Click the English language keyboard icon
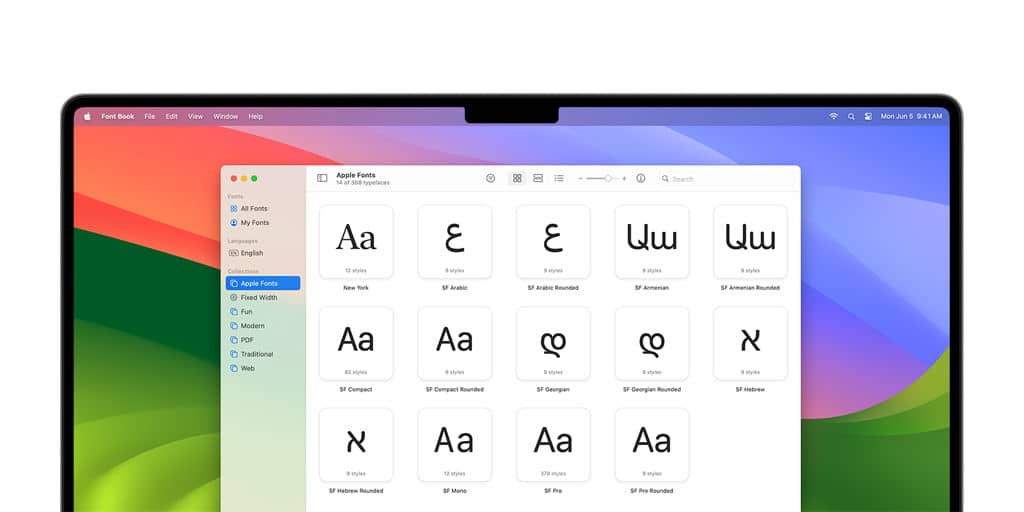 tap(234, 253)
